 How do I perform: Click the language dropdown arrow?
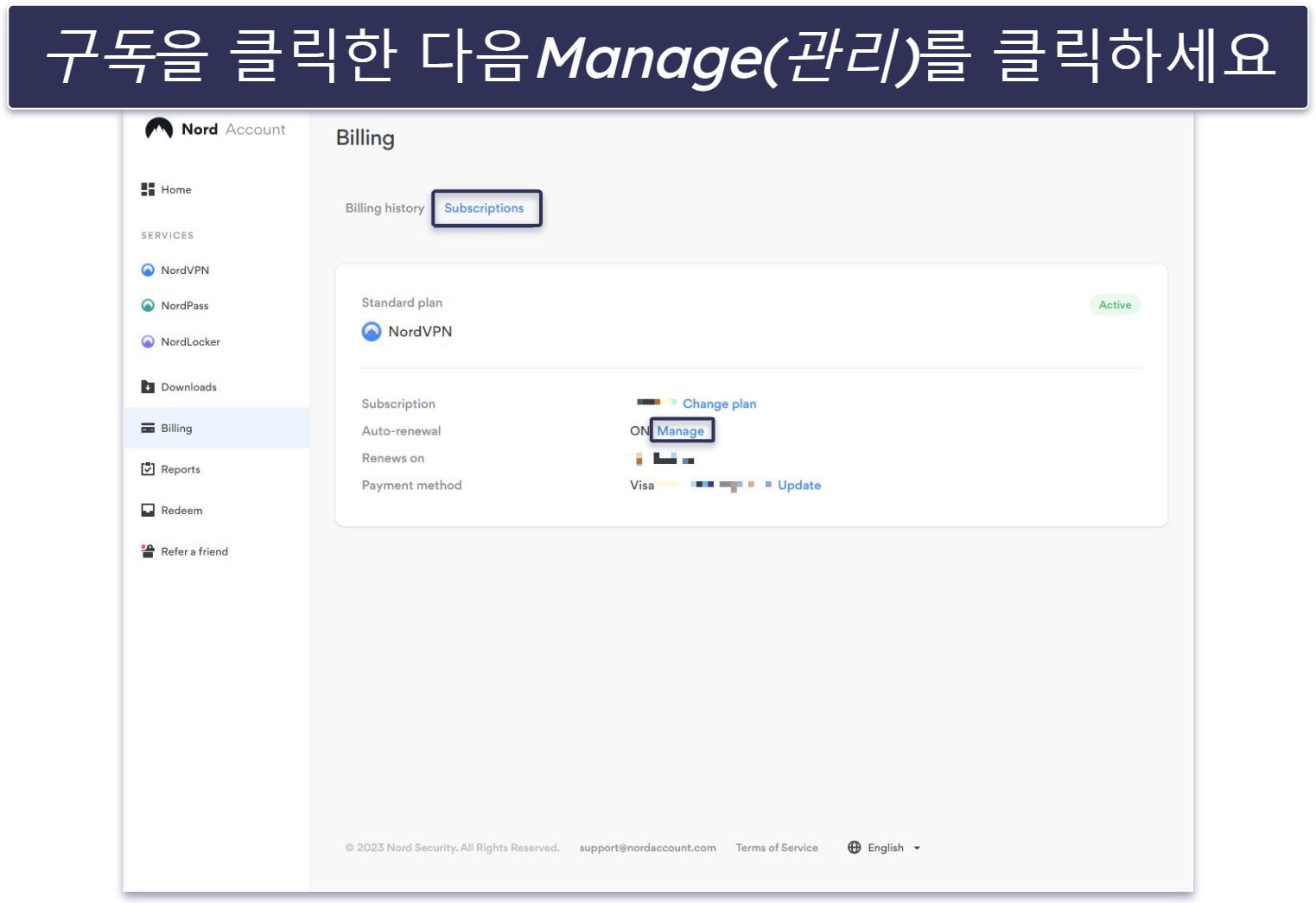coord(917,848)
